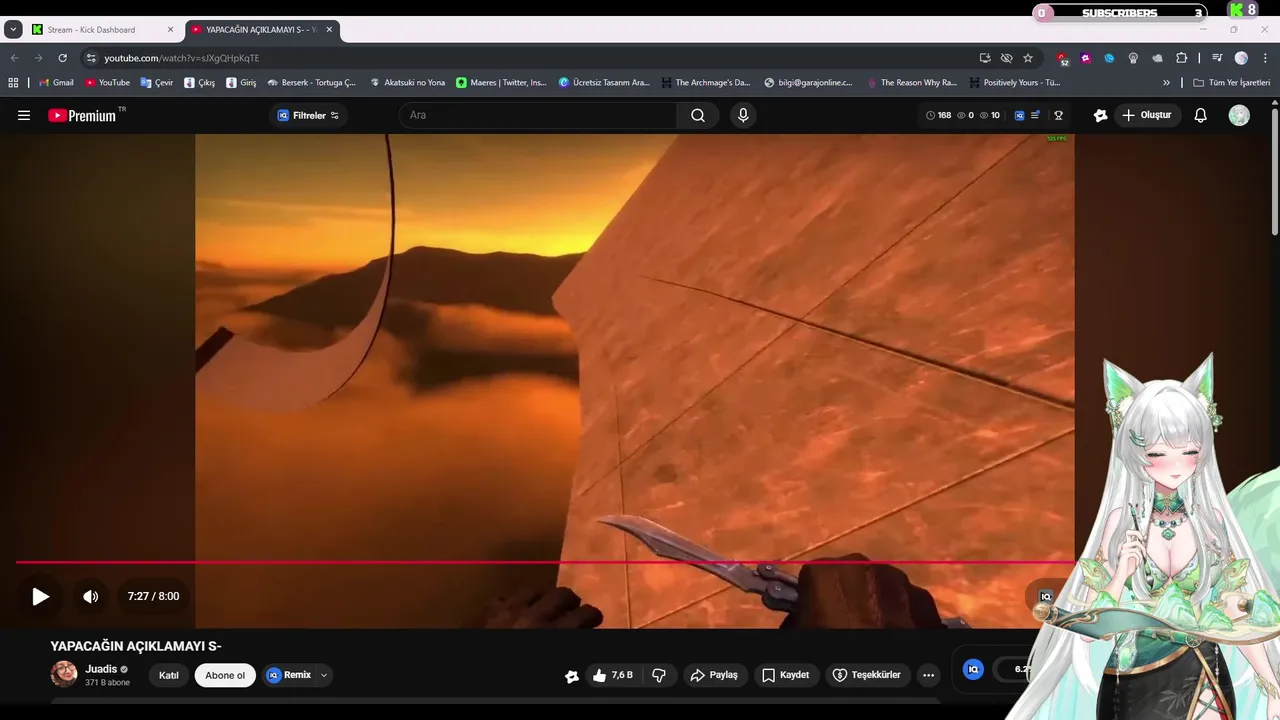Screen dimensions: 1280x720
Task: Open the purple star extension
Action: click(1085, 58)
